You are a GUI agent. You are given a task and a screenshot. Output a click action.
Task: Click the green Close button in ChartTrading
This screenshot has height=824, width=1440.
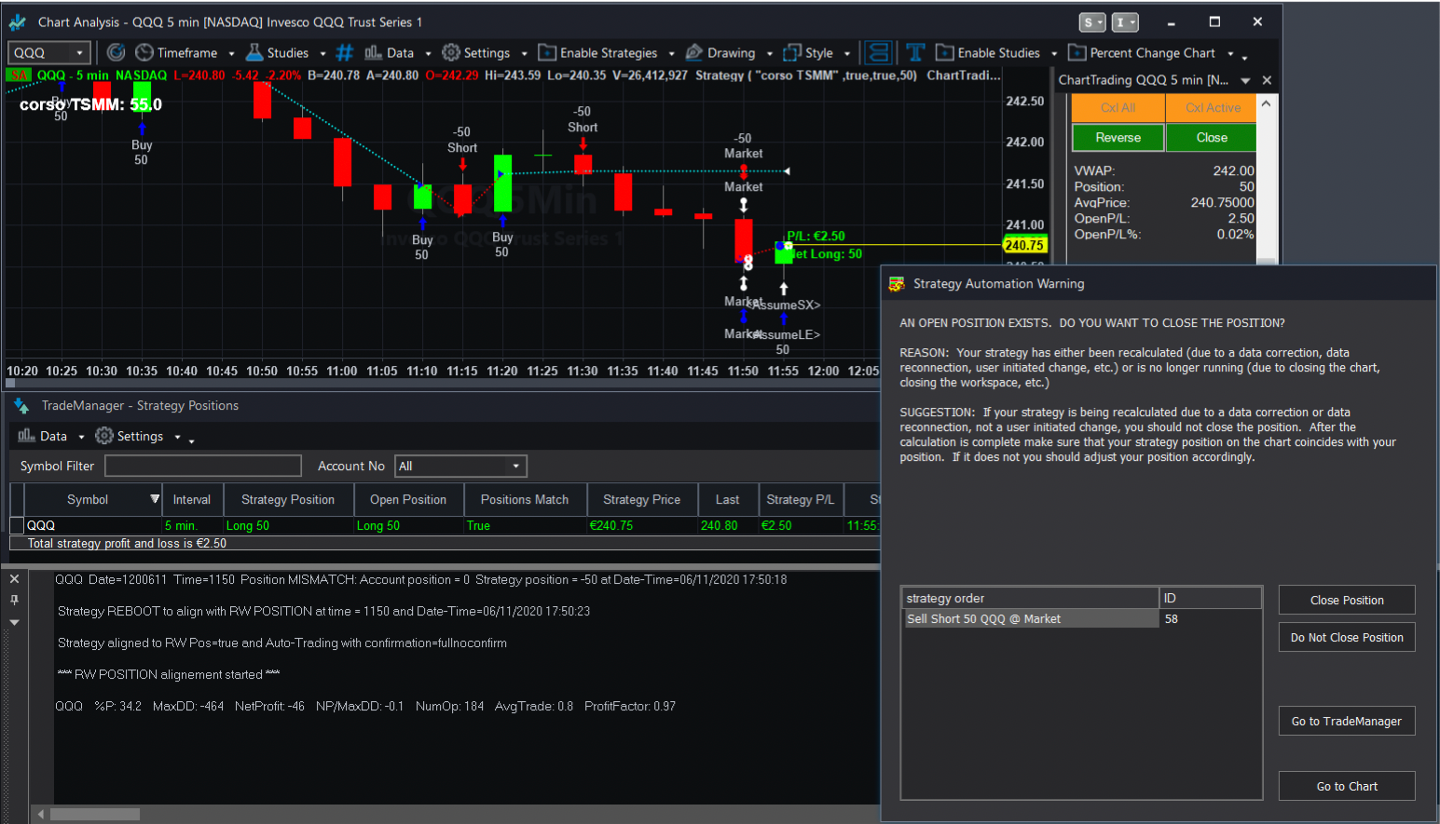tap(1211, 138)
